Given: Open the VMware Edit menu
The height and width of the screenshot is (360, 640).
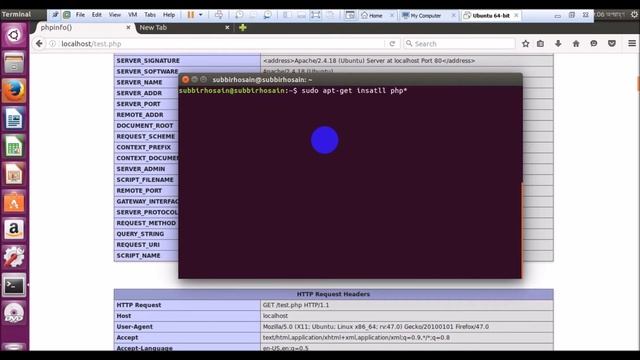Looking at the screenshot, I should click(97, 15).
